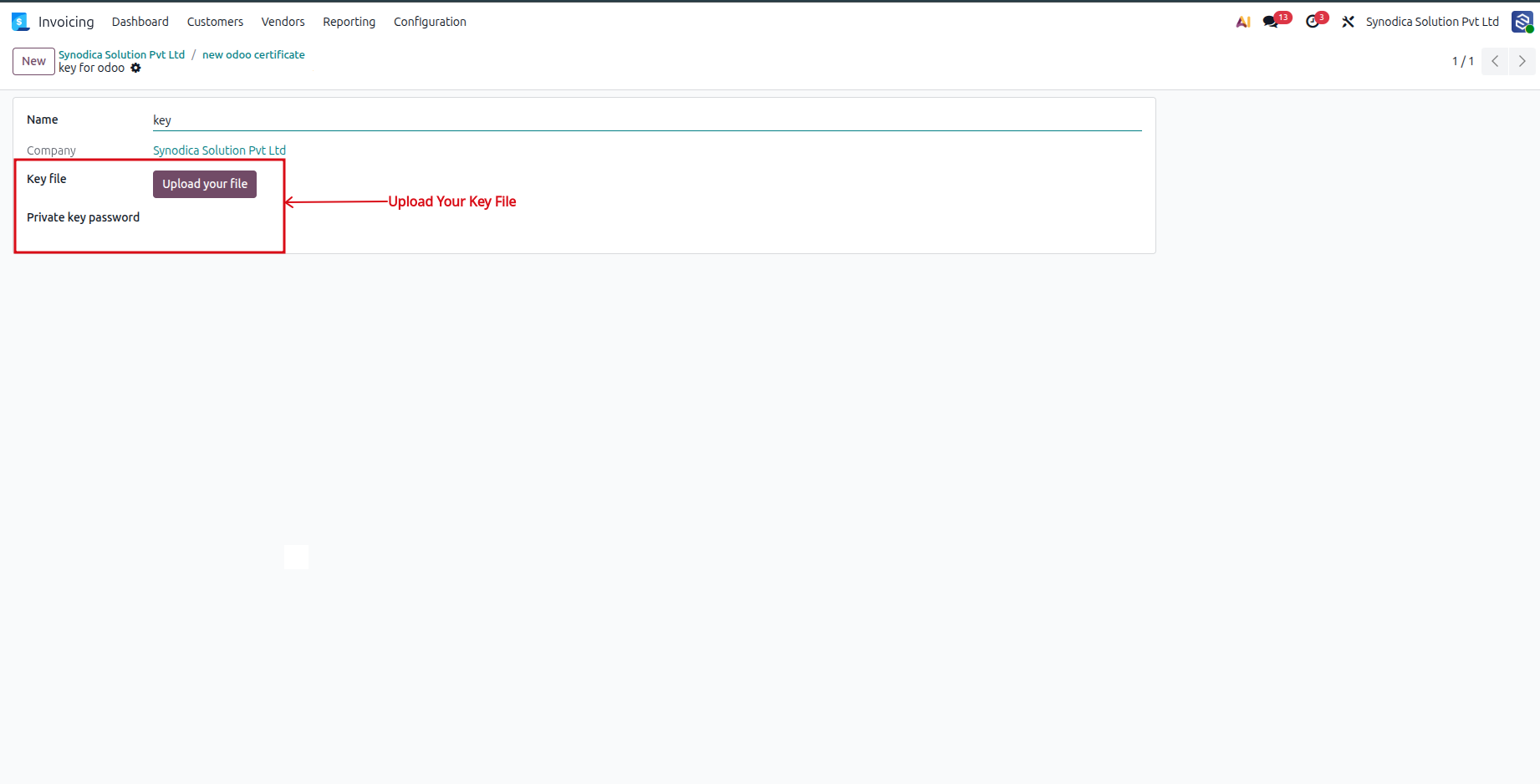Open the Configuration menu
This screenshot has height=784, width=1540.
(x=430, y=22)
